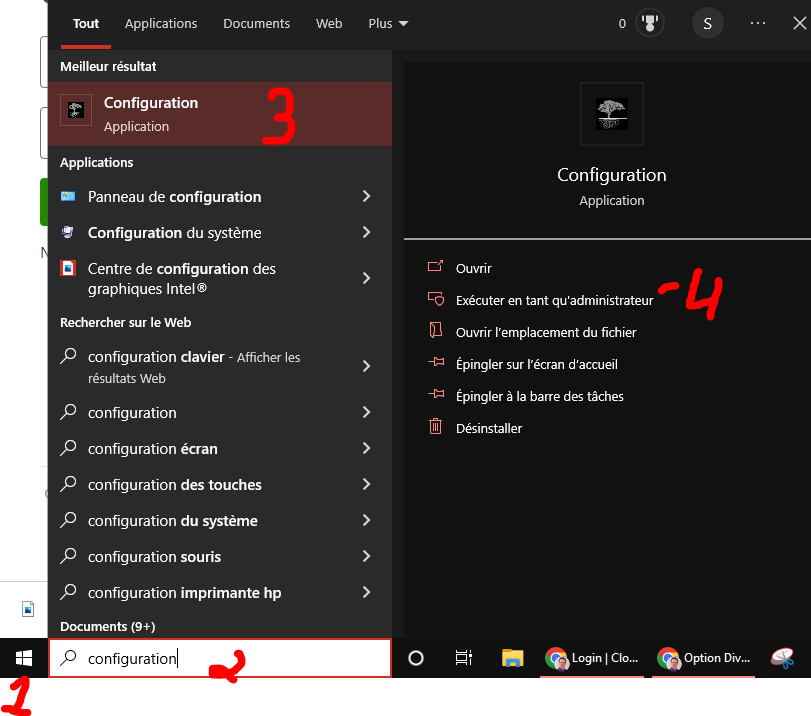811x716 pixels.
Task: Switch to the Documents tab
Action: 257,24
